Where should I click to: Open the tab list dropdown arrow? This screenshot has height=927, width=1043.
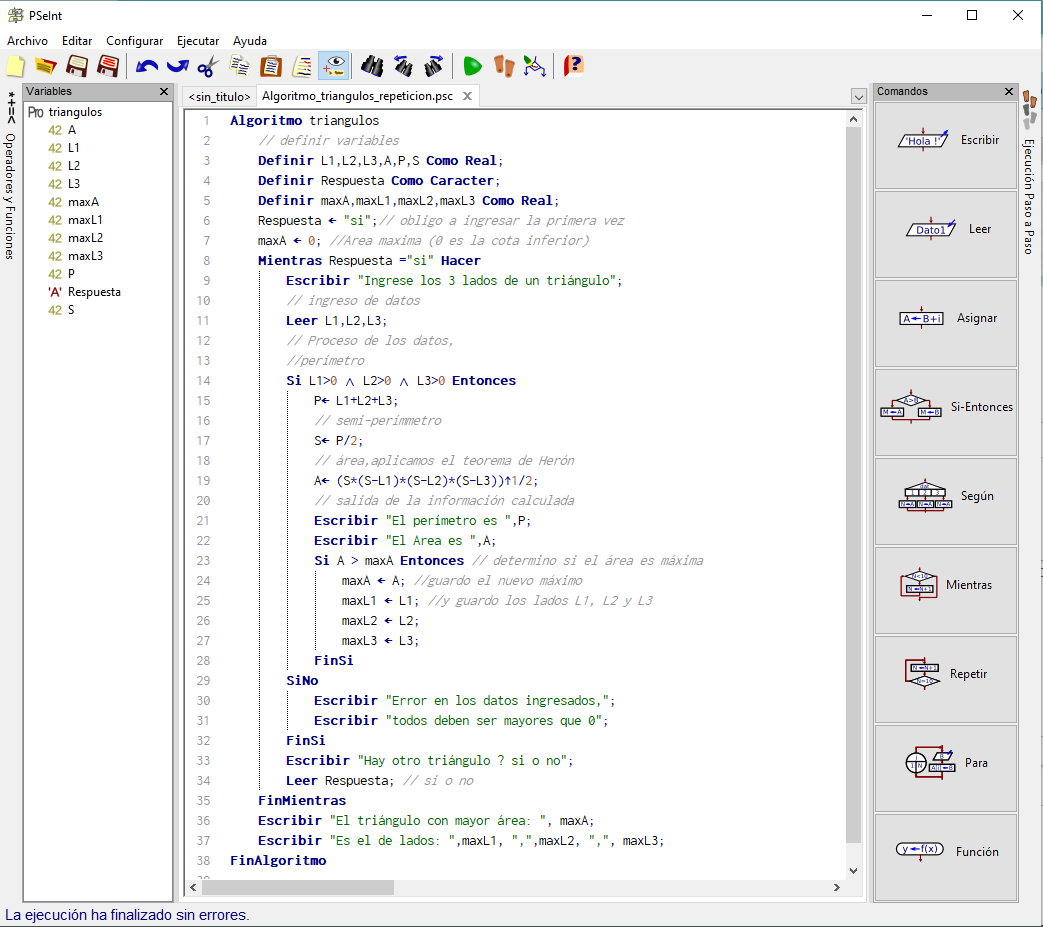[859, 96]
